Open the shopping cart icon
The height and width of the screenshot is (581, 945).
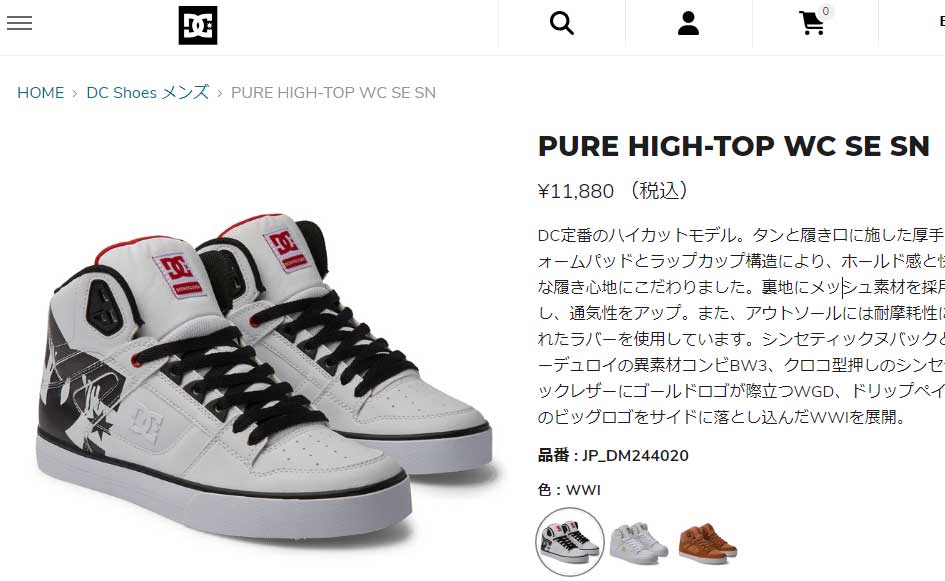812,24
